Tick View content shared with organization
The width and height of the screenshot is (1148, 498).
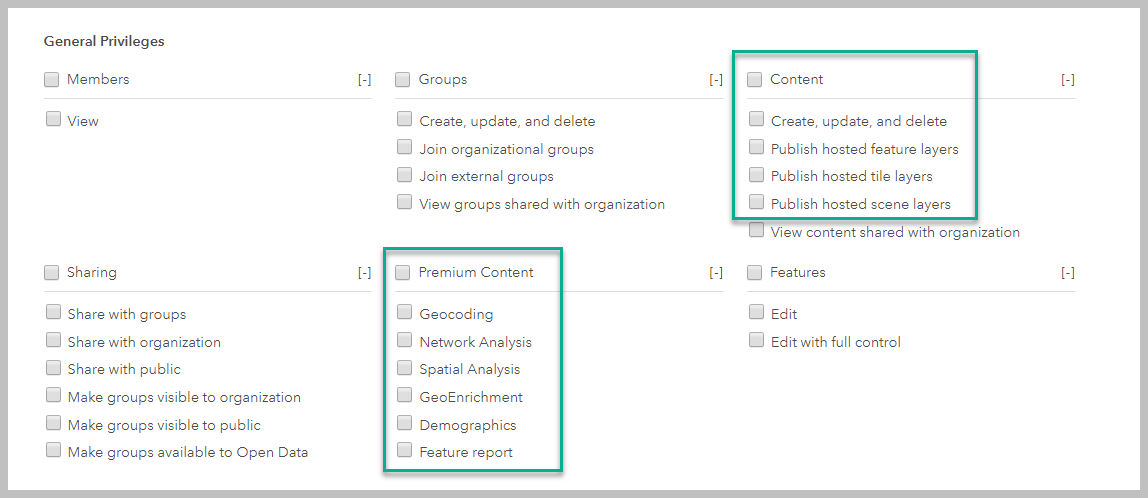point(756,231)
